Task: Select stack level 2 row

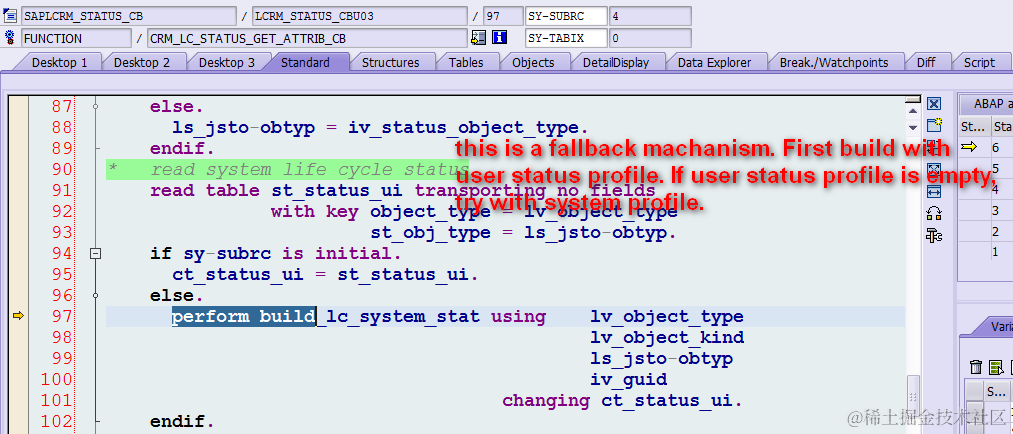Action: (x=985, y=231)
